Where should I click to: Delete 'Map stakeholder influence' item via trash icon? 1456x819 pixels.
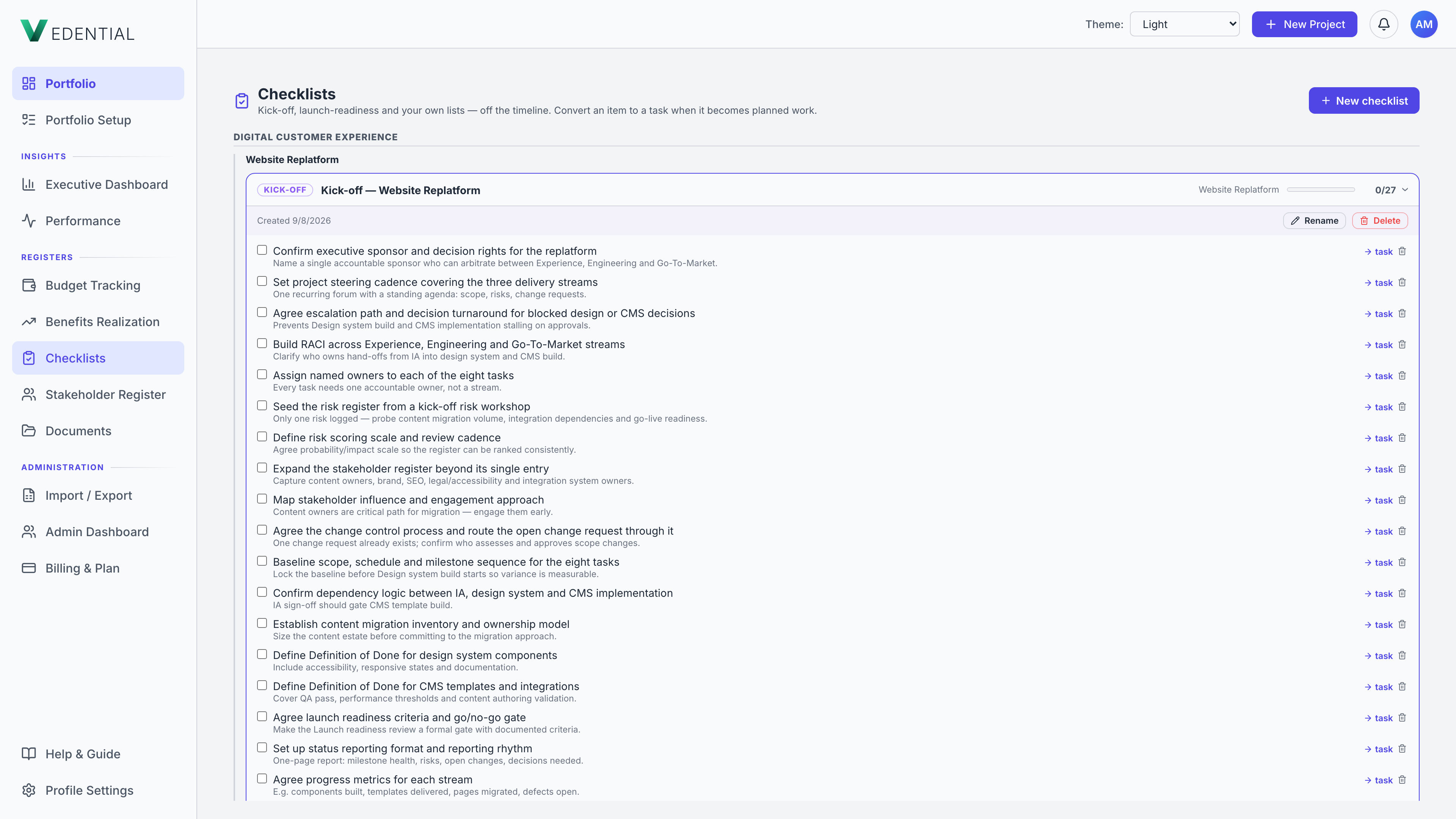click(1402, 500)
